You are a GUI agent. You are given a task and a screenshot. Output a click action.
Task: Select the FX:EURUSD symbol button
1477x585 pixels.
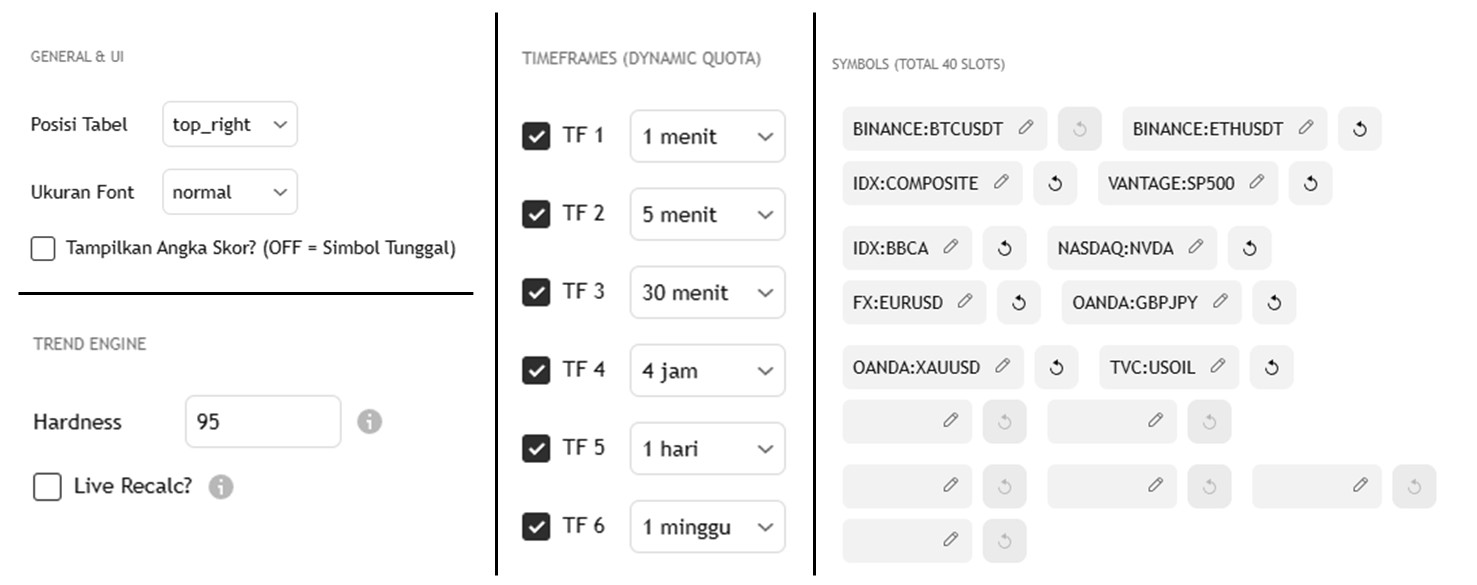tap(899, 303)
